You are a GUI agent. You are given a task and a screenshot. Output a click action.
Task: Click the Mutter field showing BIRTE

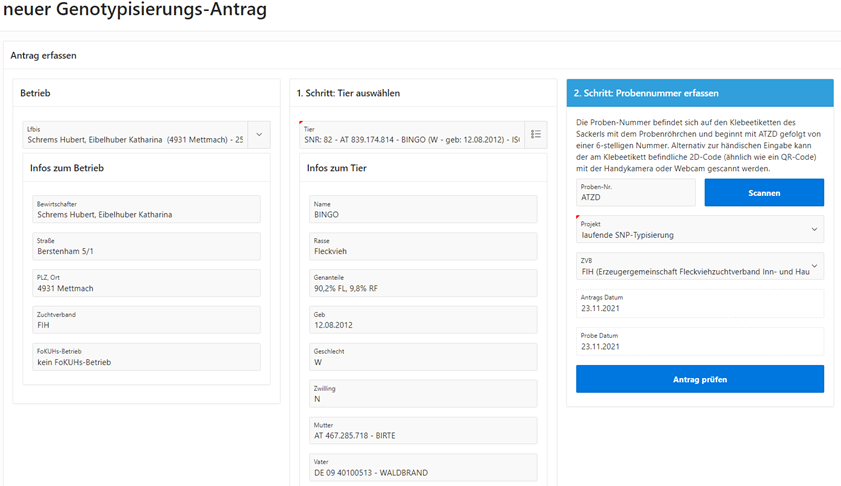point(423,431)
